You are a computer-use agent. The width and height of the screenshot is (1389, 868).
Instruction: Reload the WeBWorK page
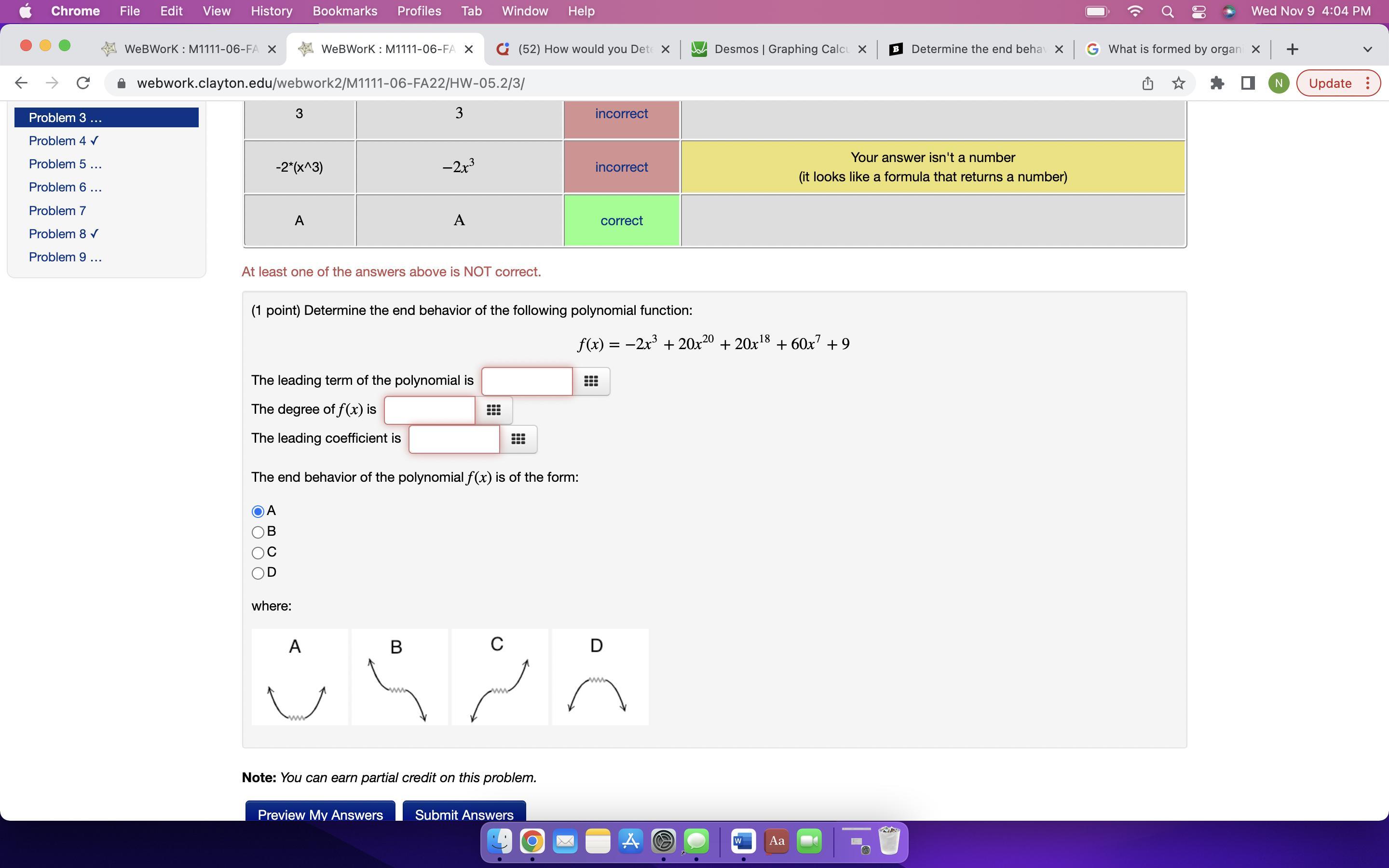click(83, 83)
